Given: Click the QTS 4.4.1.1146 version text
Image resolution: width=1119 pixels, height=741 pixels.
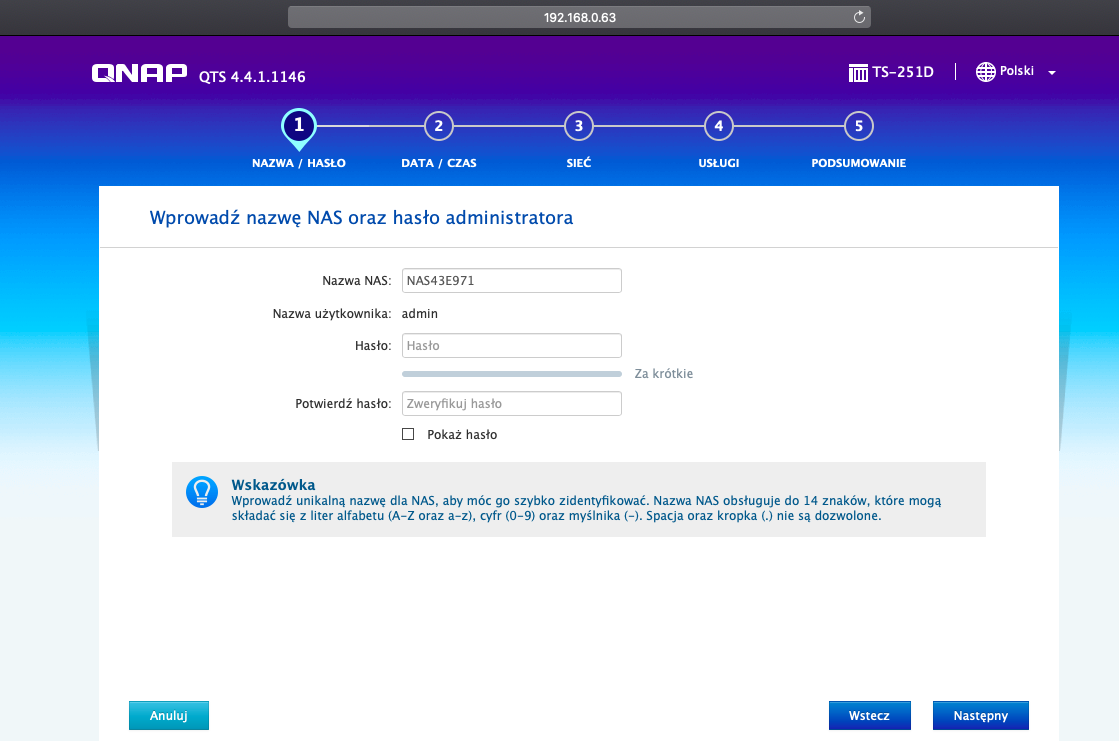Looking at the screenshot, I should point(252,76).
